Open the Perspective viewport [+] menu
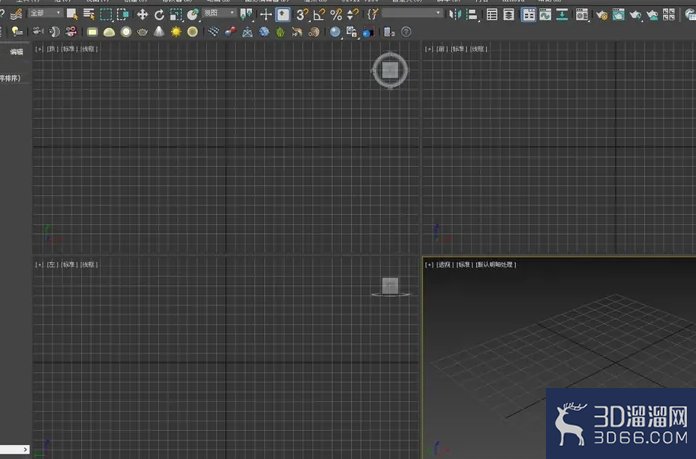The height and width of the screenshot is (459, 696). (x=429, y=265)
